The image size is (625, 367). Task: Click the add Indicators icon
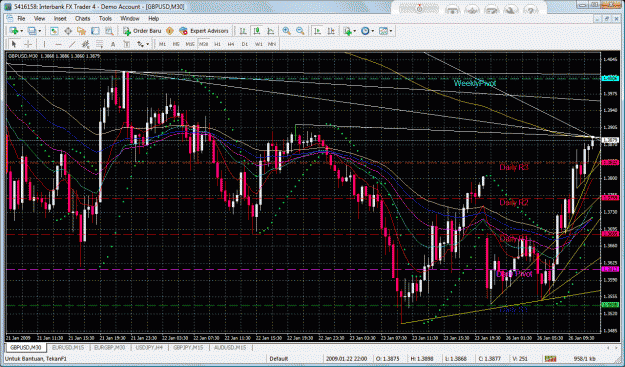pyautogui.click(x=347, y=31)
